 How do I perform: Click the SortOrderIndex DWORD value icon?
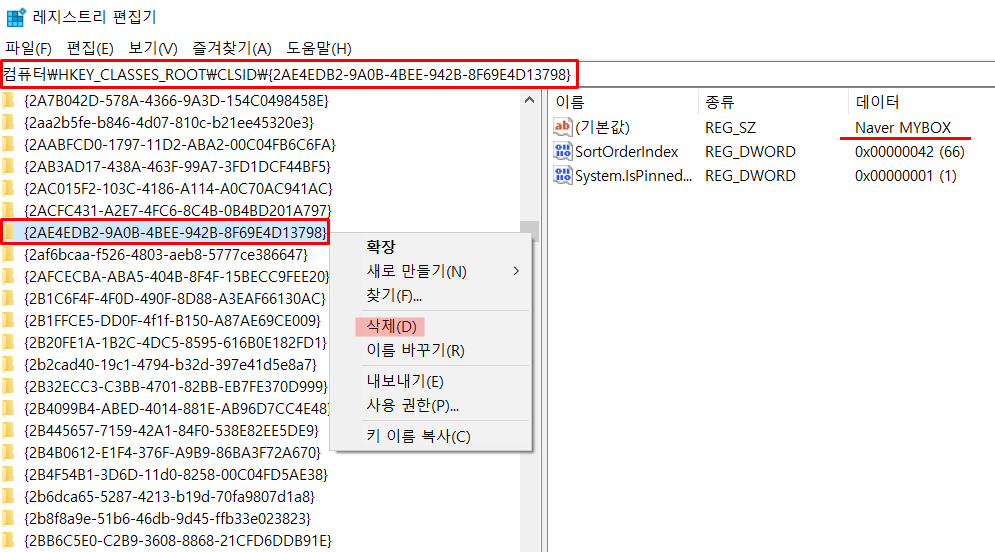[x=562, y=152]
